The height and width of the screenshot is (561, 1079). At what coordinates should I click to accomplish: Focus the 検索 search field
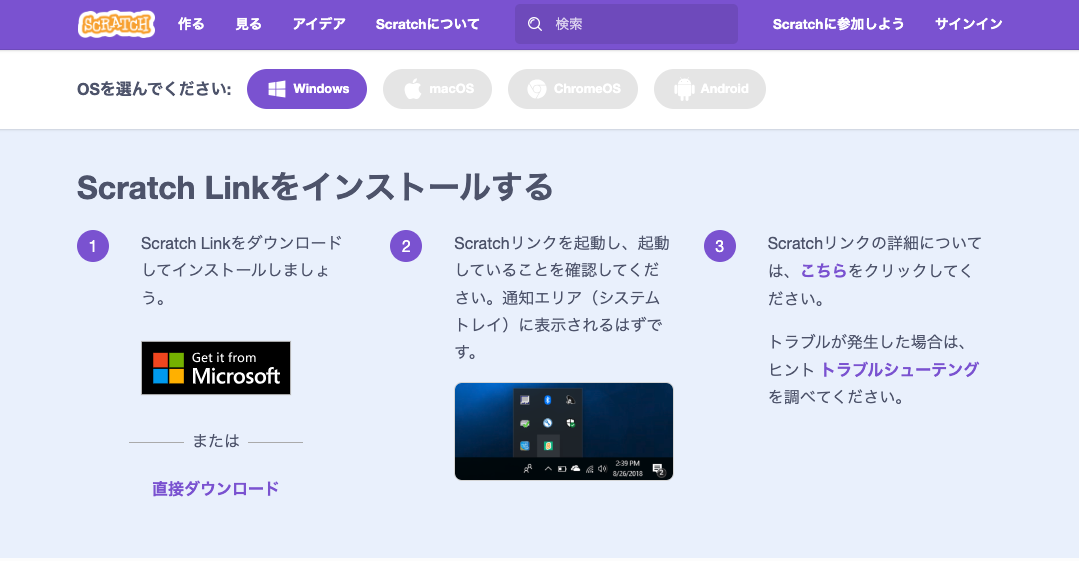tap(626, 24)
